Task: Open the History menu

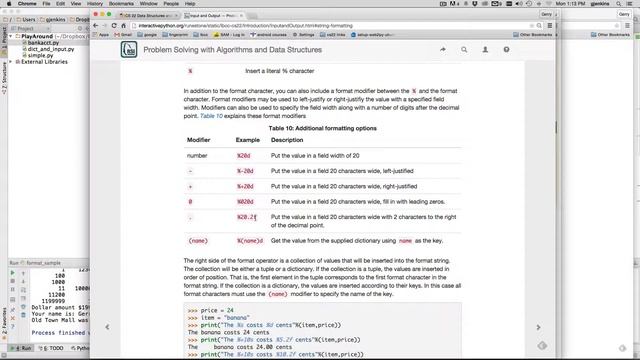Action: click(95, 4)
